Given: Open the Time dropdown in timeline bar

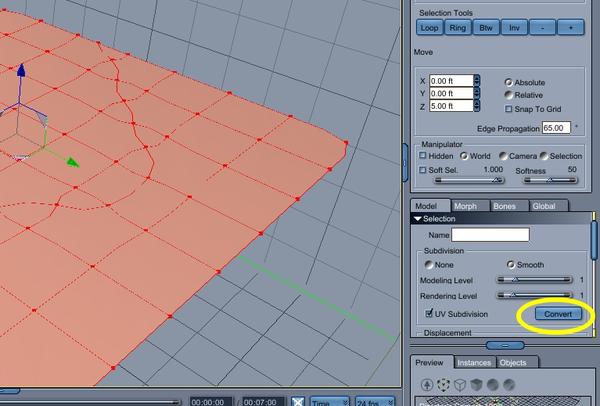Looking at the screenshot, I should coord(329,402).
